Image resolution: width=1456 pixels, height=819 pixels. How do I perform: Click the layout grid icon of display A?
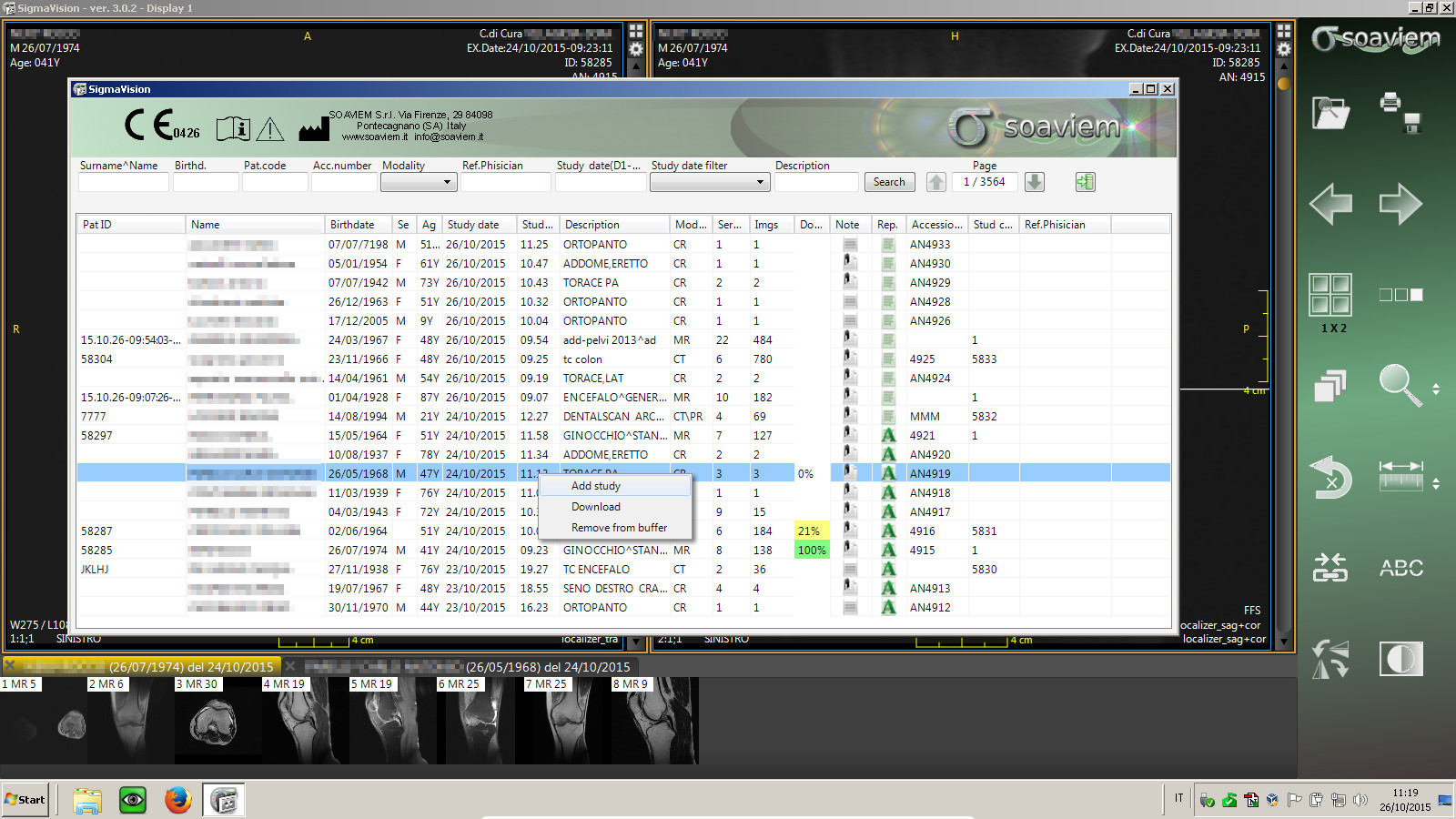pyautogui.click(x=636, y=31)
